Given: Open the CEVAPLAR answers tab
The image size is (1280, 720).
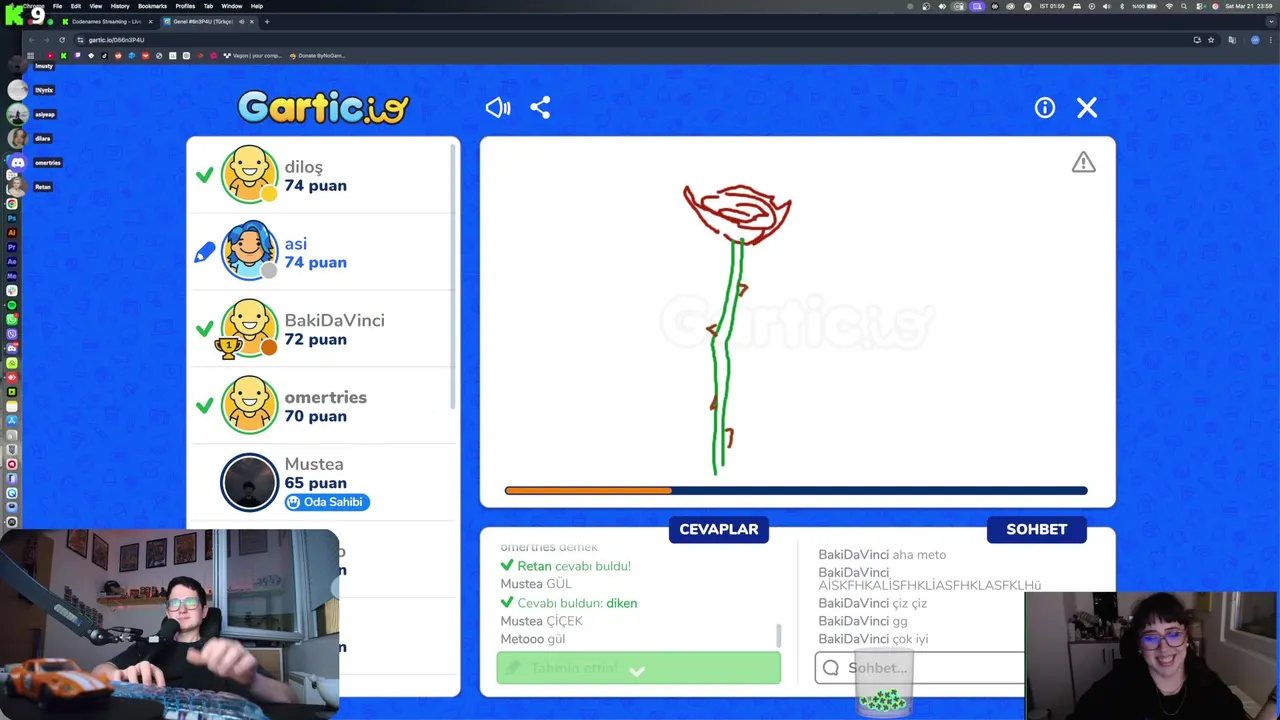Looking at the screenshot, I should [x=719, y=529].
